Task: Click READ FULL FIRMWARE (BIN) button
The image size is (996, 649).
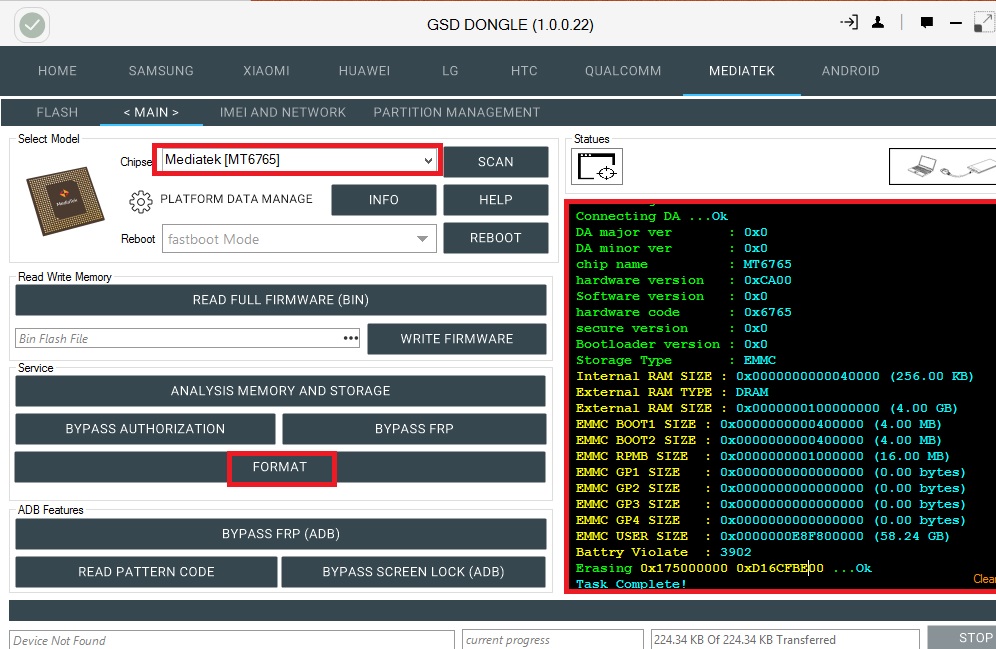Action: point(281,300)
